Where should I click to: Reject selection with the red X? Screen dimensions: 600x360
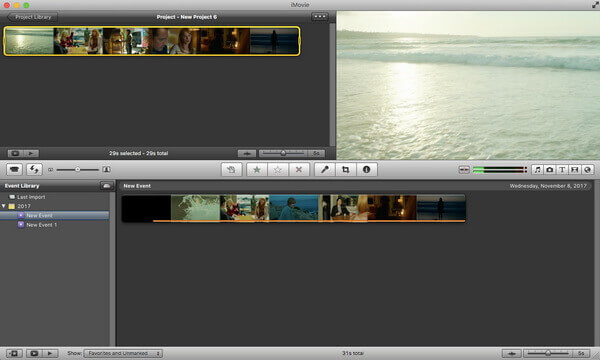pos(299,169)
